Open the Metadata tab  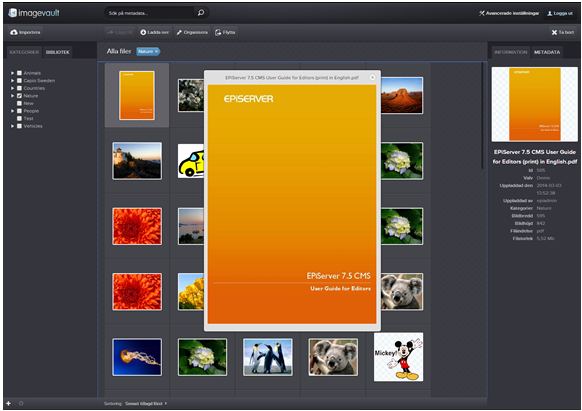click(547, 52)
